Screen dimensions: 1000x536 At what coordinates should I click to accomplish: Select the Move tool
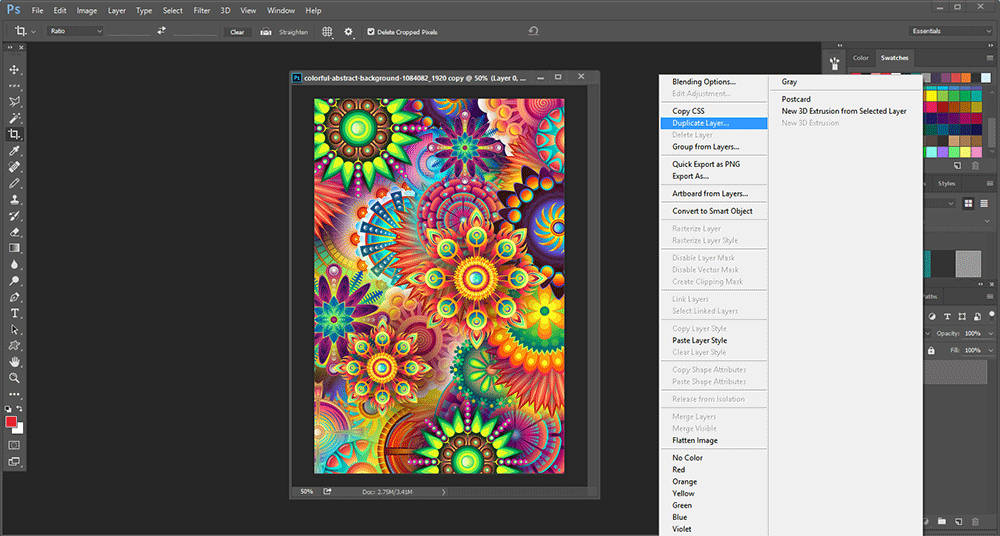14,69
